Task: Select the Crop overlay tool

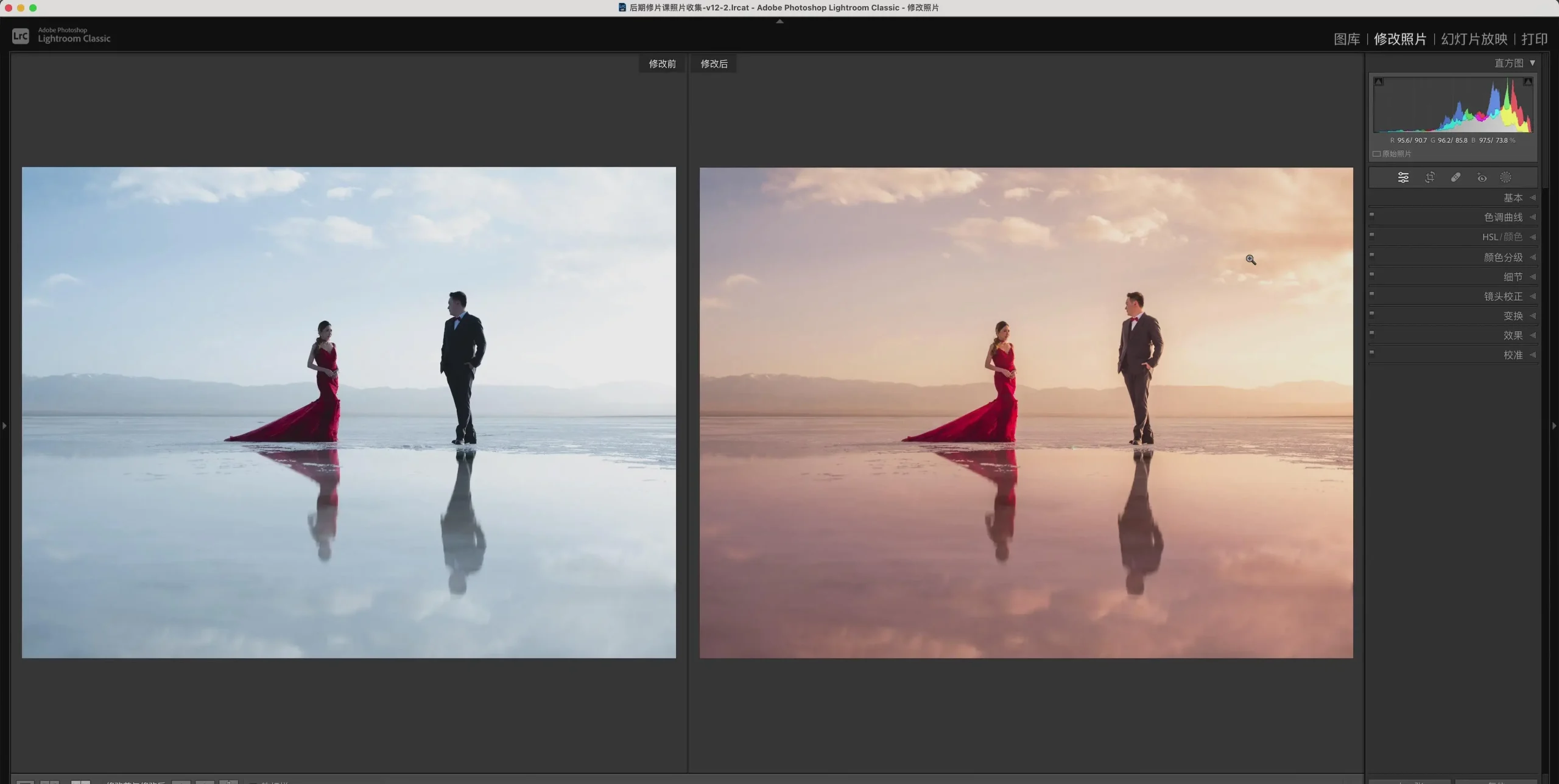Action: pyautogui.click(x=1430, y=178)
